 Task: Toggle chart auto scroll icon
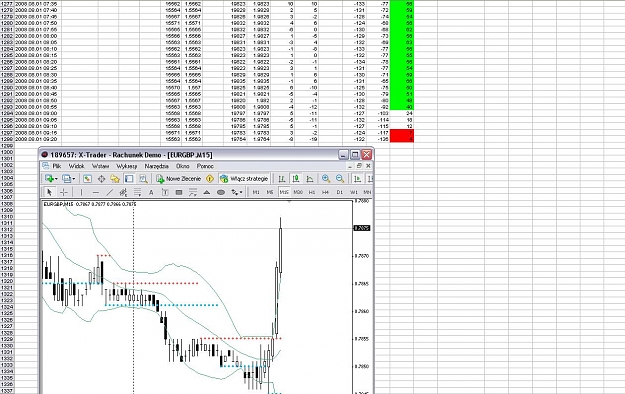358,179
